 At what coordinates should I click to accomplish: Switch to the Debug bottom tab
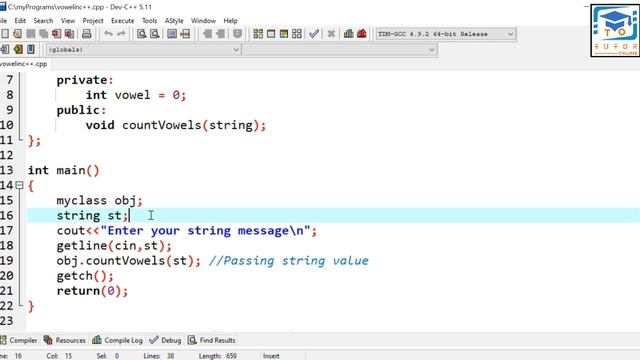tap(165, 340)
